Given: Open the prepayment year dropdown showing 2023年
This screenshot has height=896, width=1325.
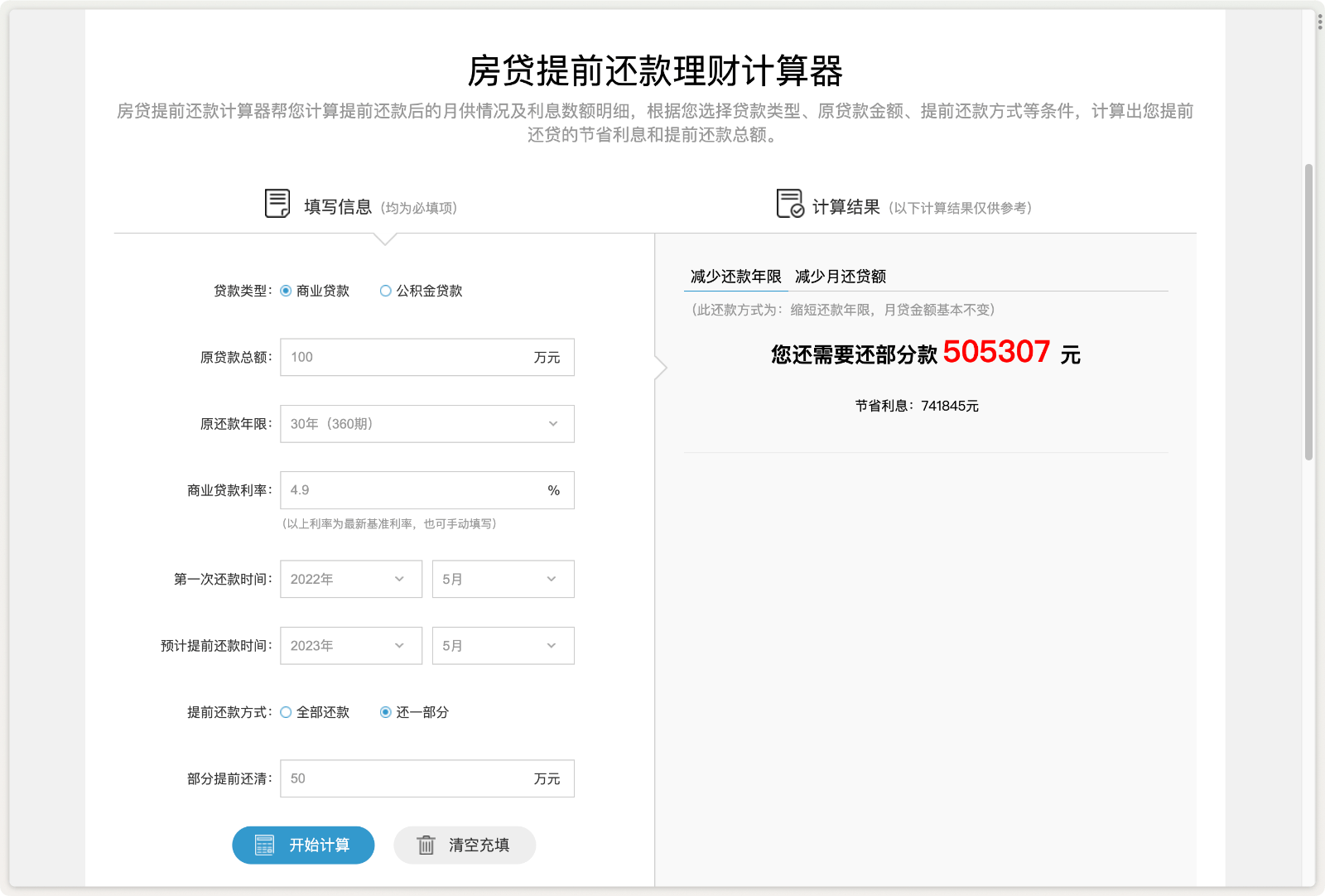Looking at the screenshot, I should (350, 645).
